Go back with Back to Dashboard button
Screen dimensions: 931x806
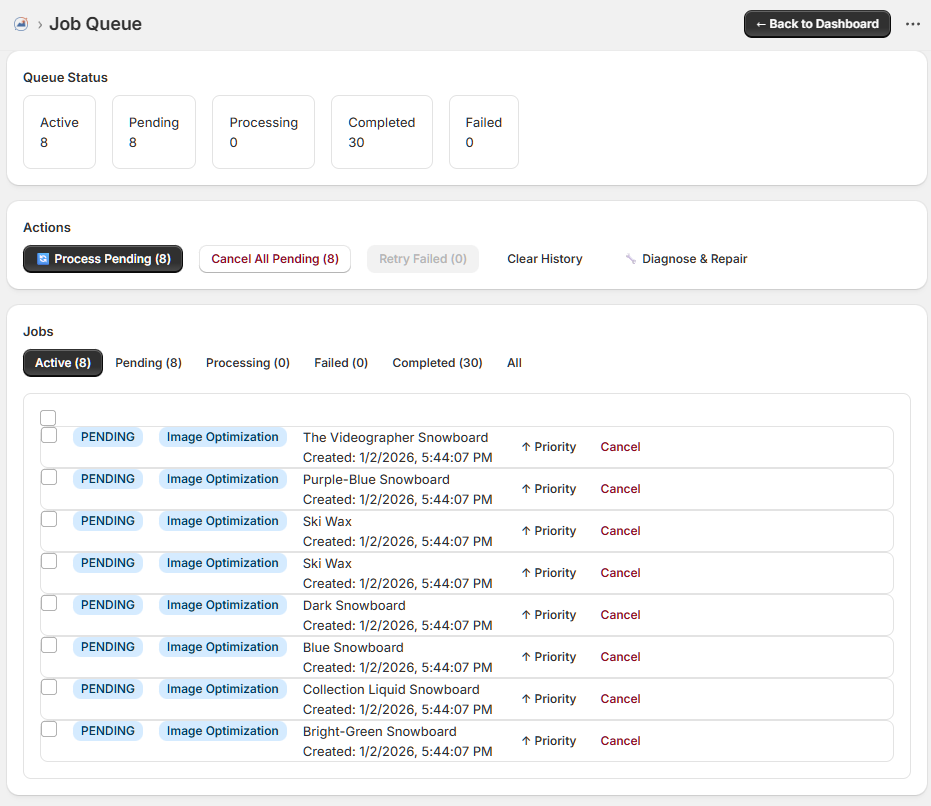[x=817, y=24]
